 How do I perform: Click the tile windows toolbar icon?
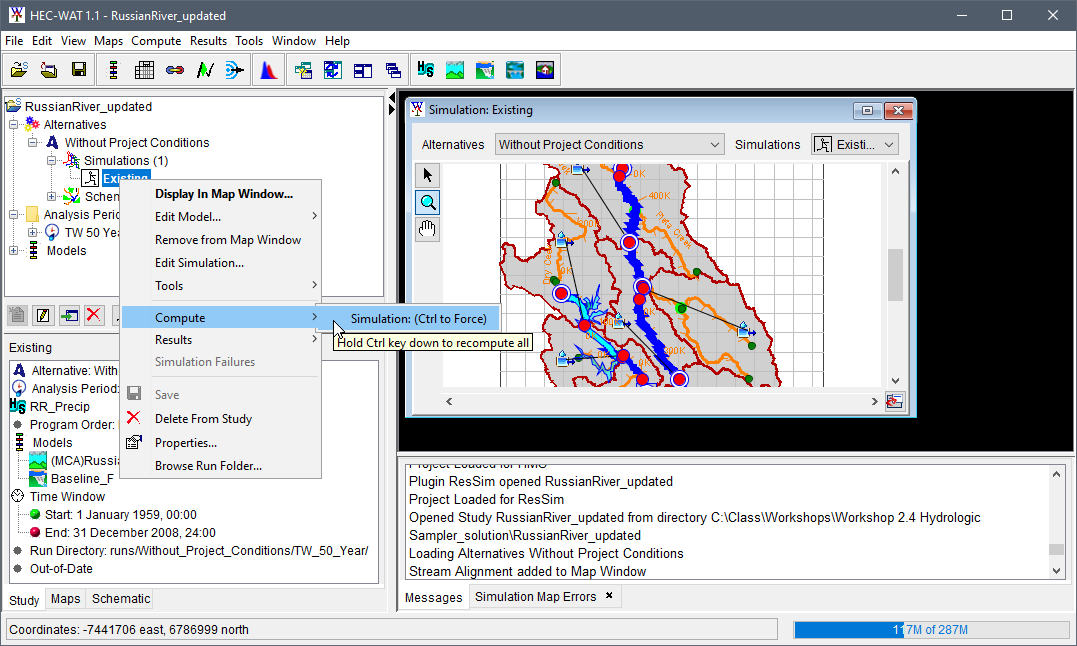363,70
